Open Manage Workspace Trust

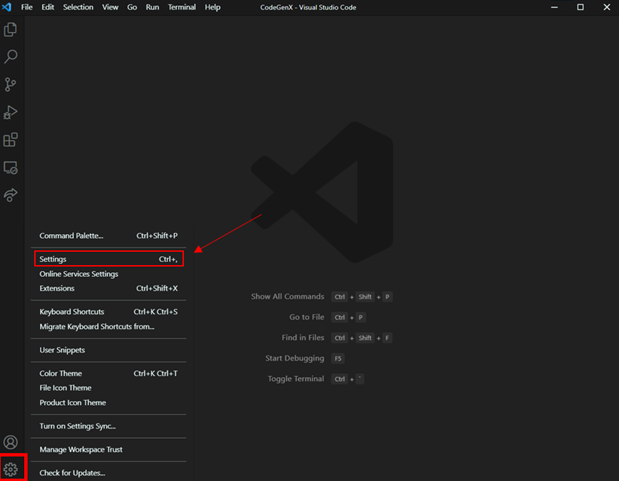click(109, 449)
